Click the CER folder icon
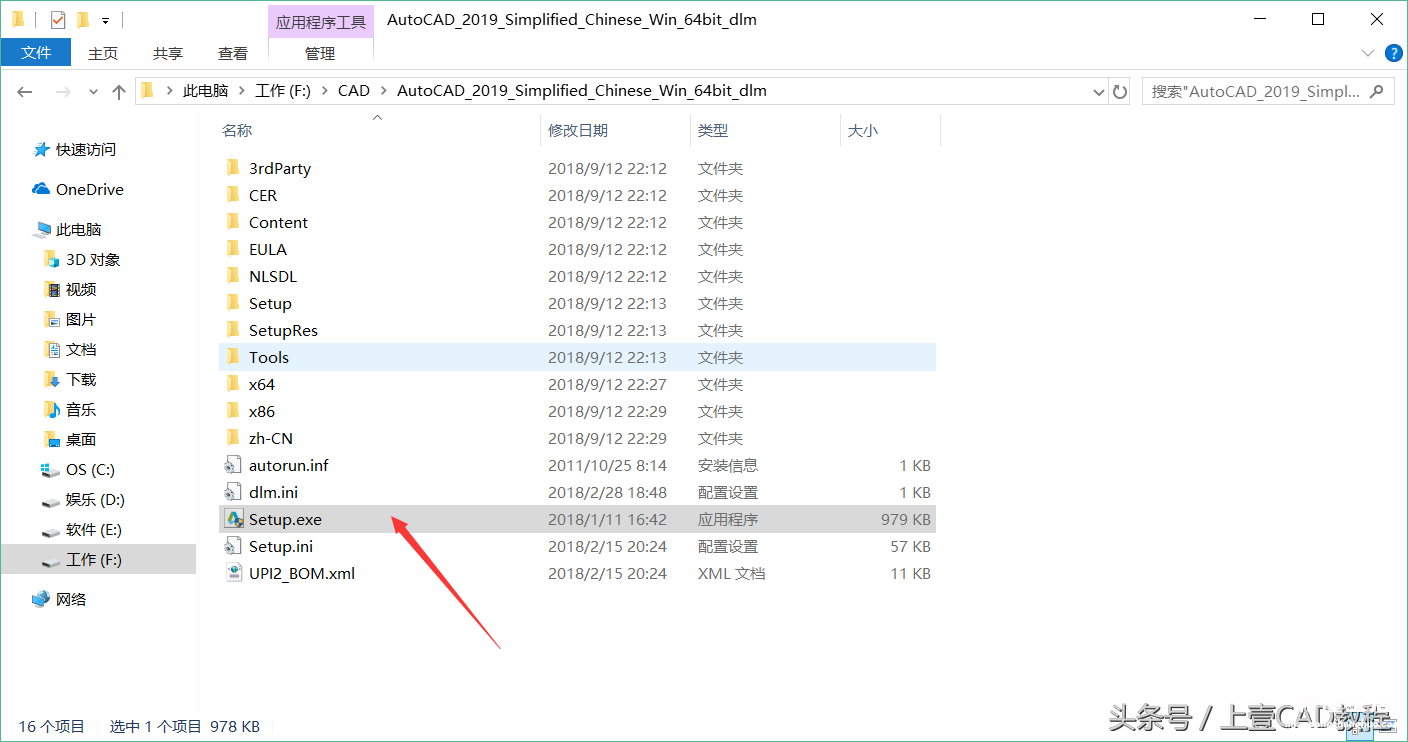1408x742 pixels. [233, 195]
